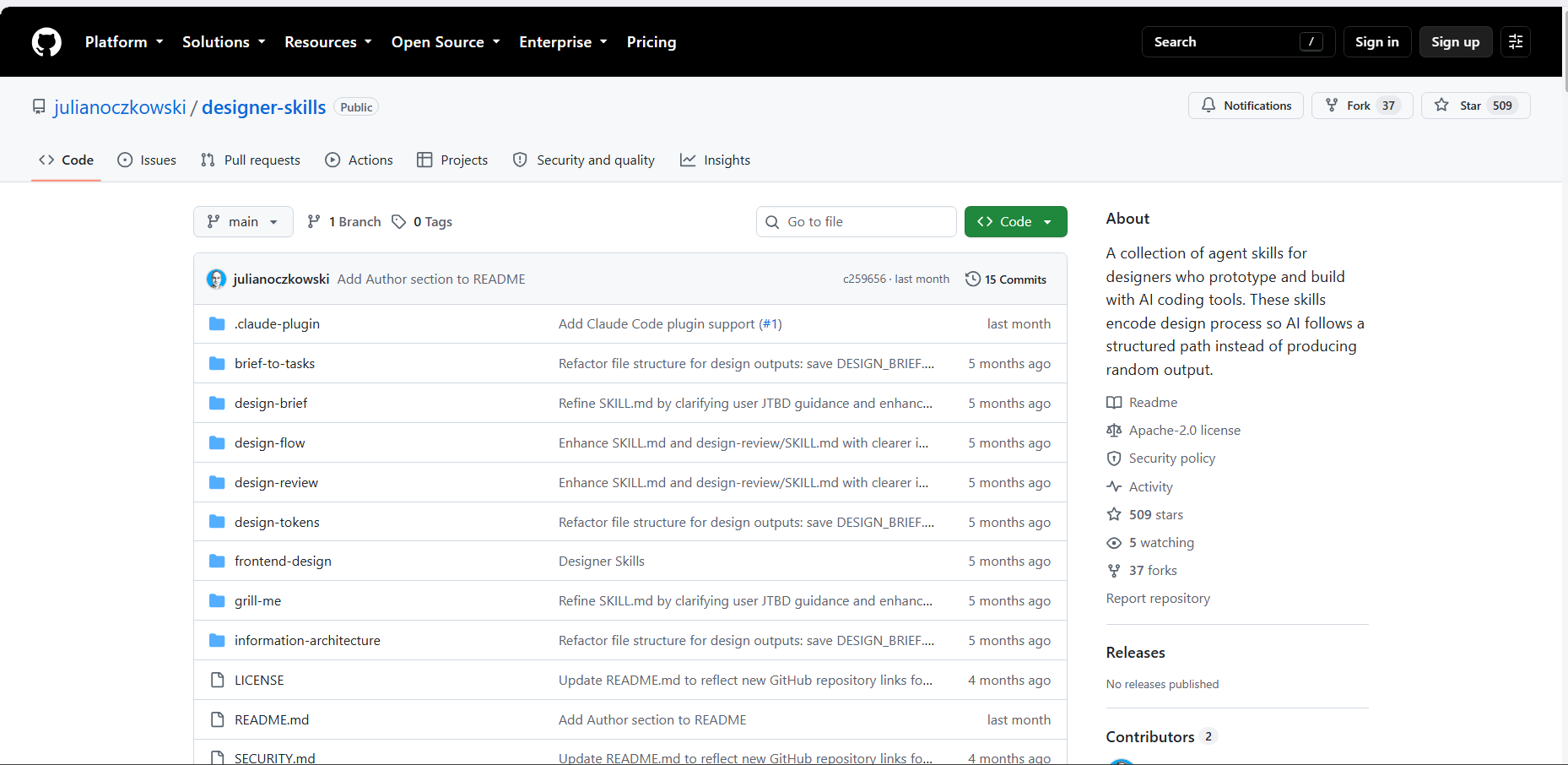
Task: Star the designer-skills repository
Action: click(x=1475, y=106)
